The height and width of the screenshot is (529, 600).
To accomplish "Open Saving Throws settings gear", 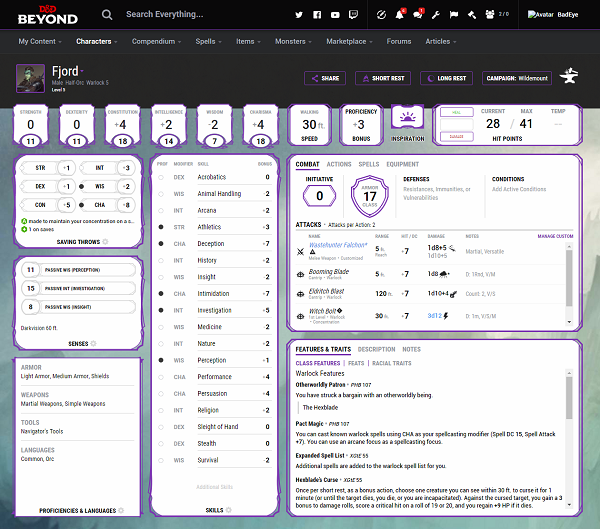I will click(x=106, y=242).
